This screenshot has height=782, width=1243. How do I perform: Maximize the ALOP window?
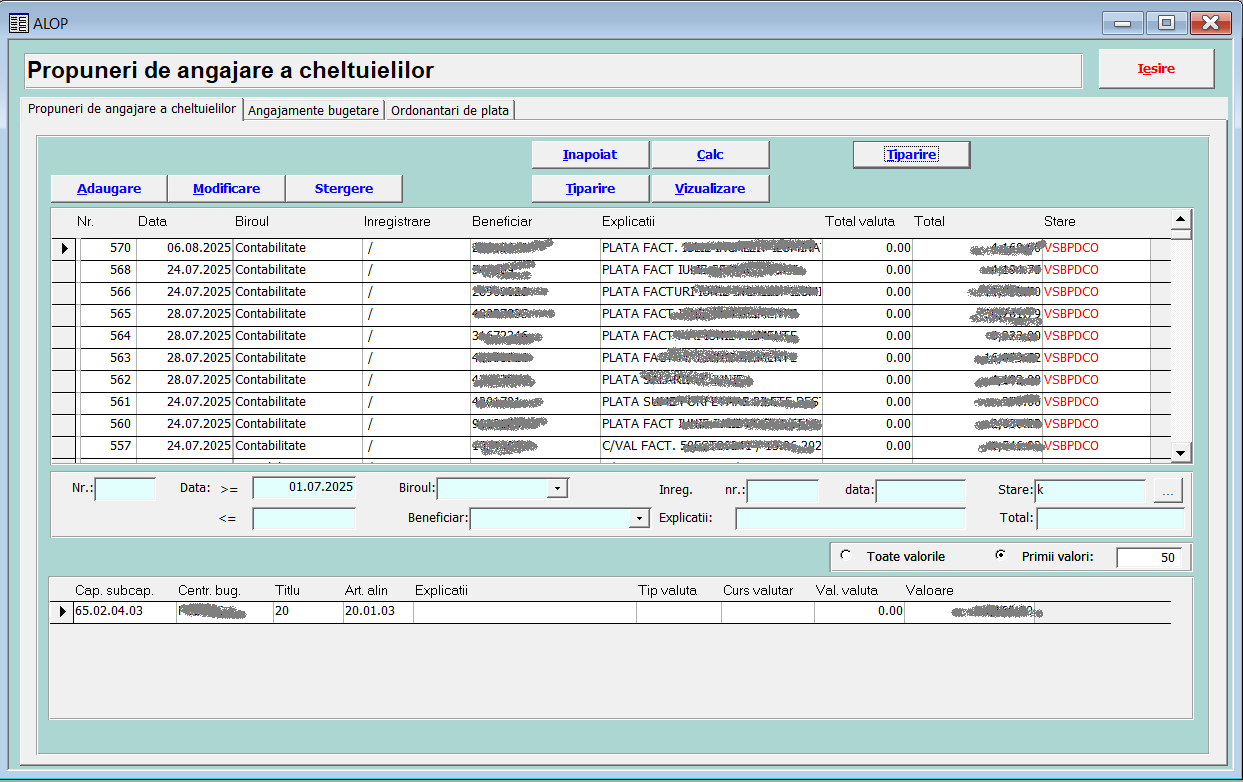(x=1166, y=23)
